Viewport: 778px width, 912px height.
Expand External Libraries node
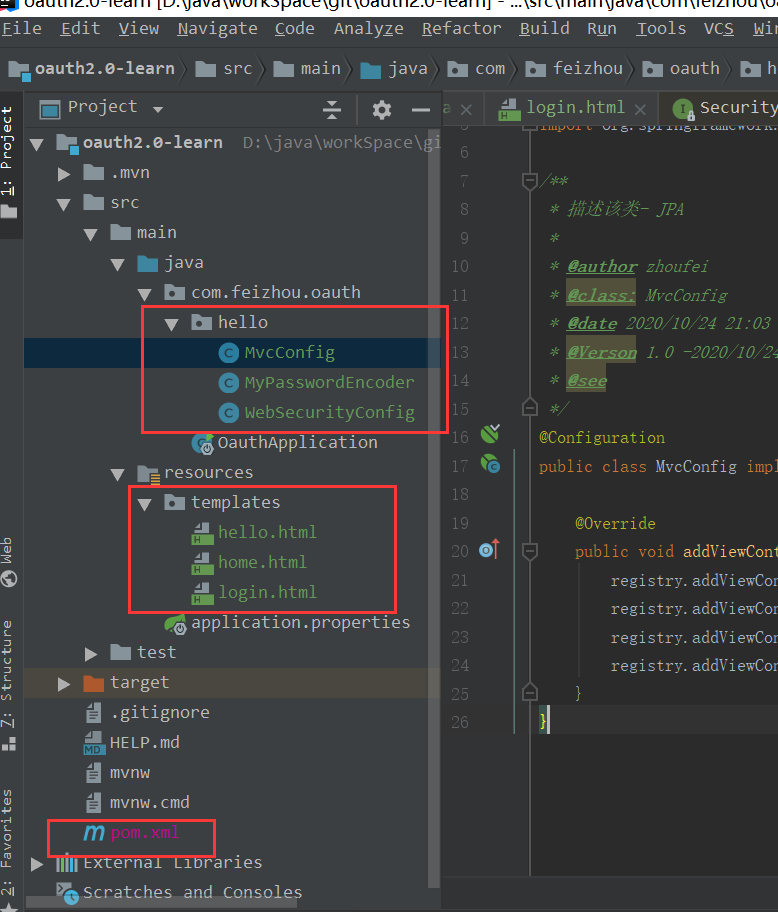[37, 864]
